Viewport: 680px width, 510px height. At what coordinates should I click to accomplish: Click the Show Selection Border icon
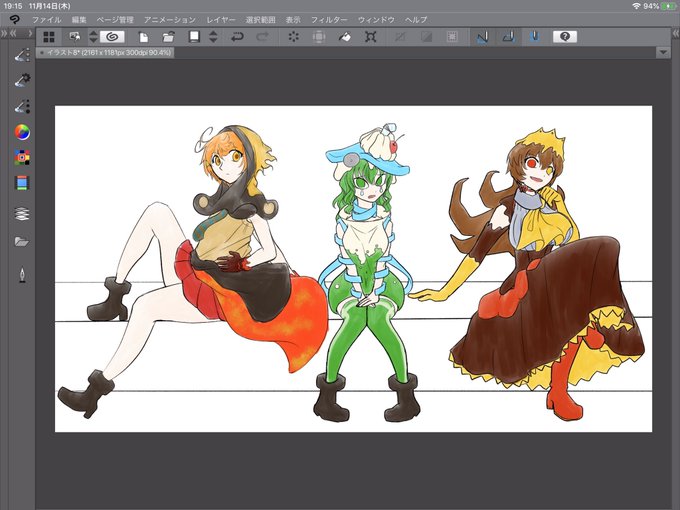coord(452,37)
